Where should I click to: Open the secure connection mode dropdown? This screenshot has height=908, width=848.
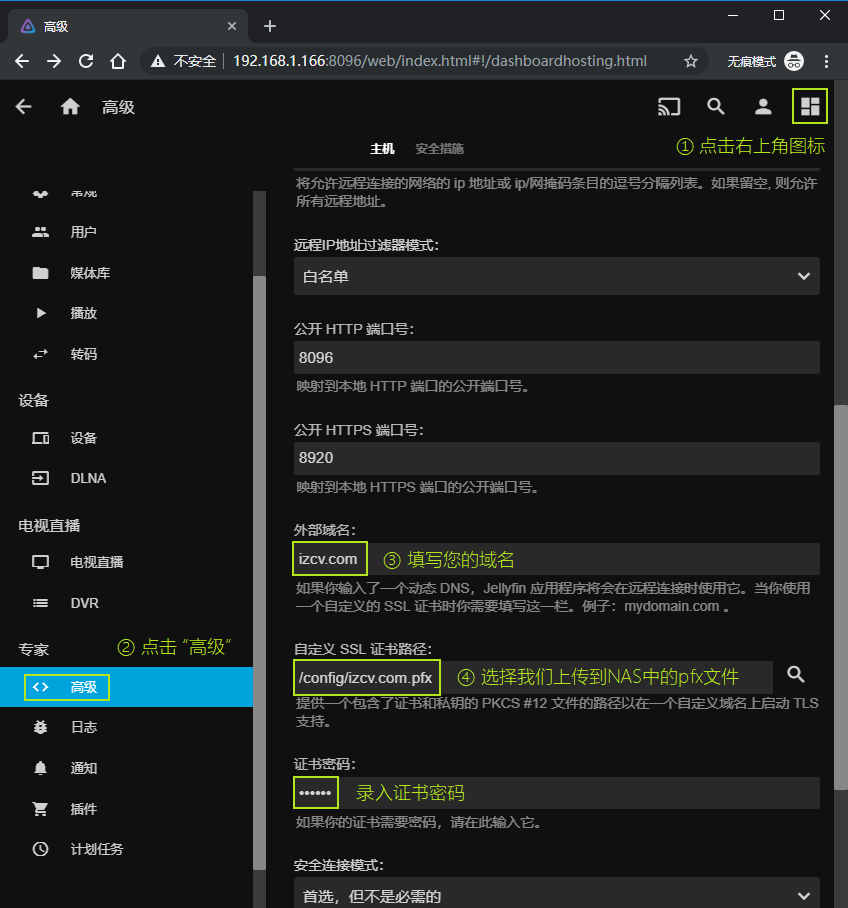556,895
